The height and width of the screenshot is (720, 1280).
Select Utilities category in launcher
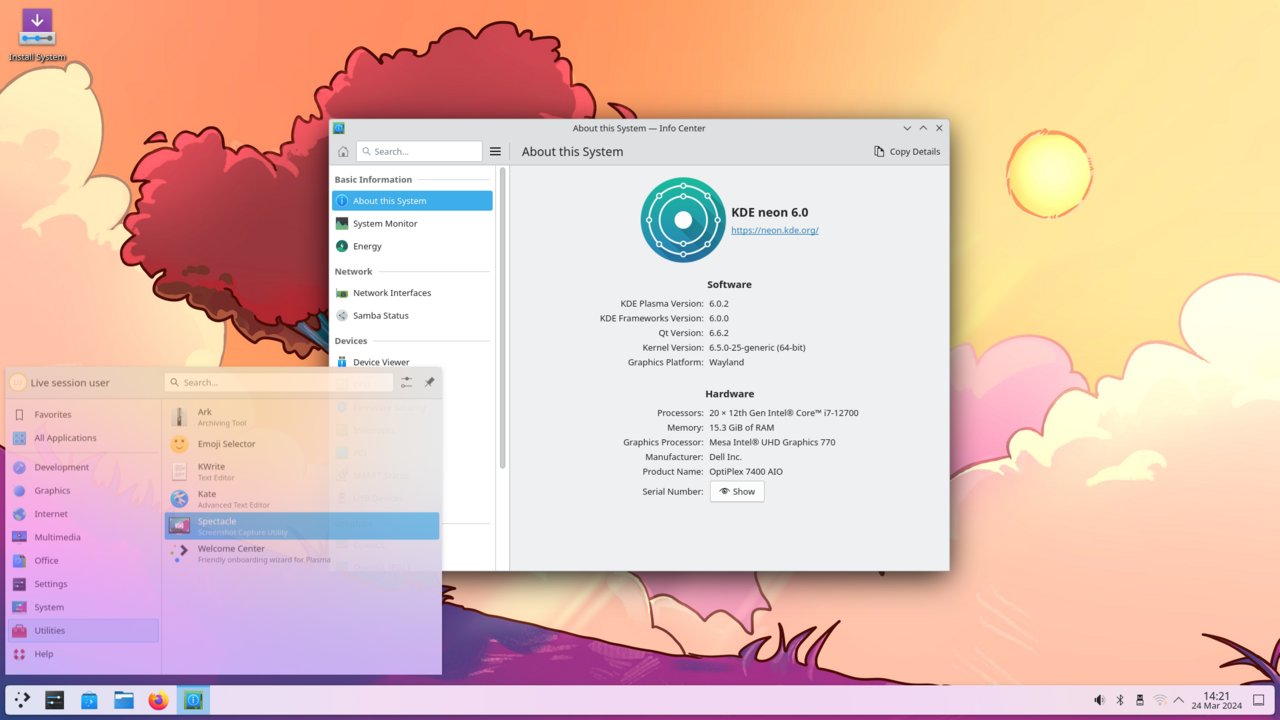(x=83, y=631)
